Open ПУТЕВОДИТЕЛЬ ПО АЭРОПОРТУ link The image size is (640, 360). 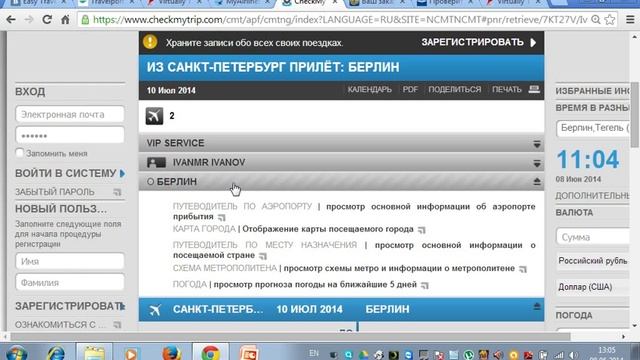click(x=242, y=207)
